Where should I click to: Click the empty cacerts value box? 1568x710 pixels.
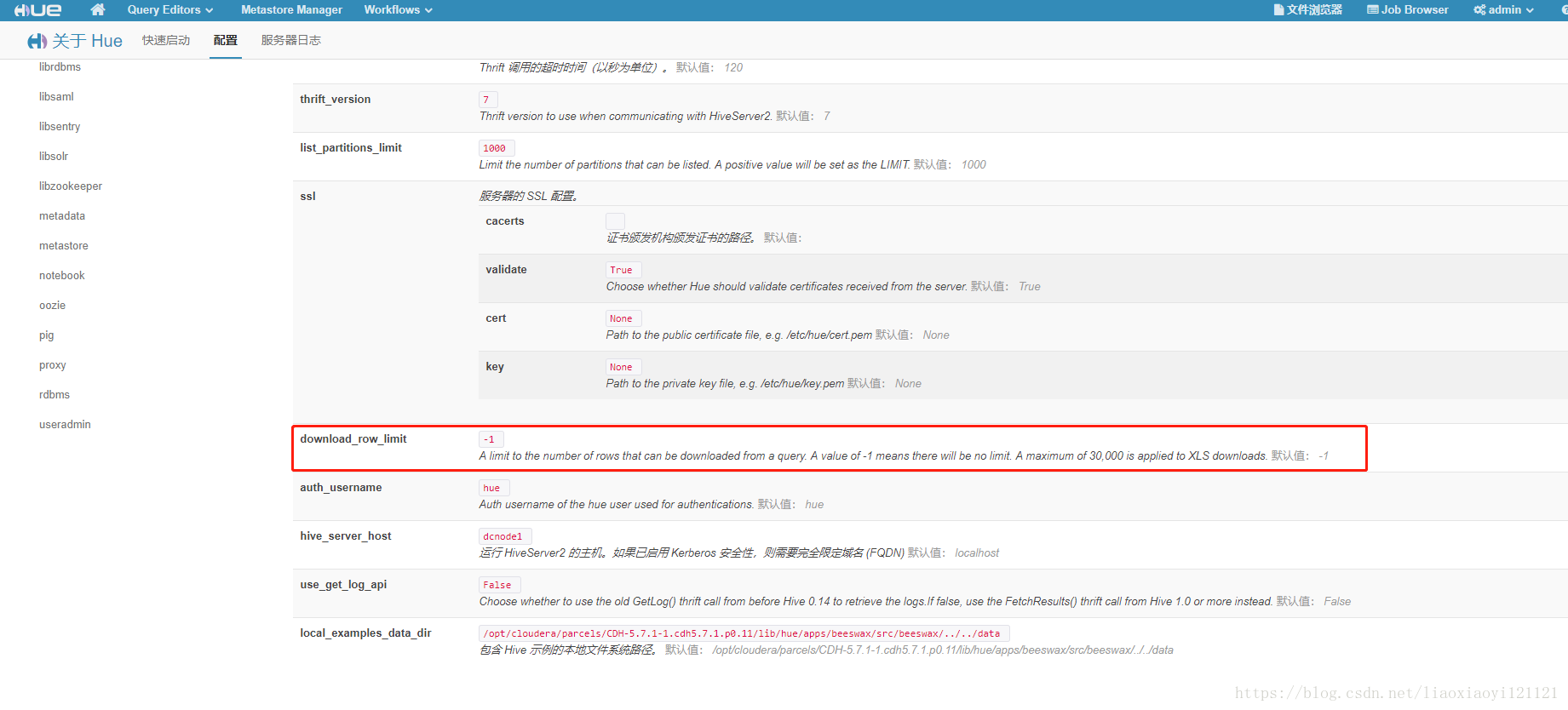615,221
